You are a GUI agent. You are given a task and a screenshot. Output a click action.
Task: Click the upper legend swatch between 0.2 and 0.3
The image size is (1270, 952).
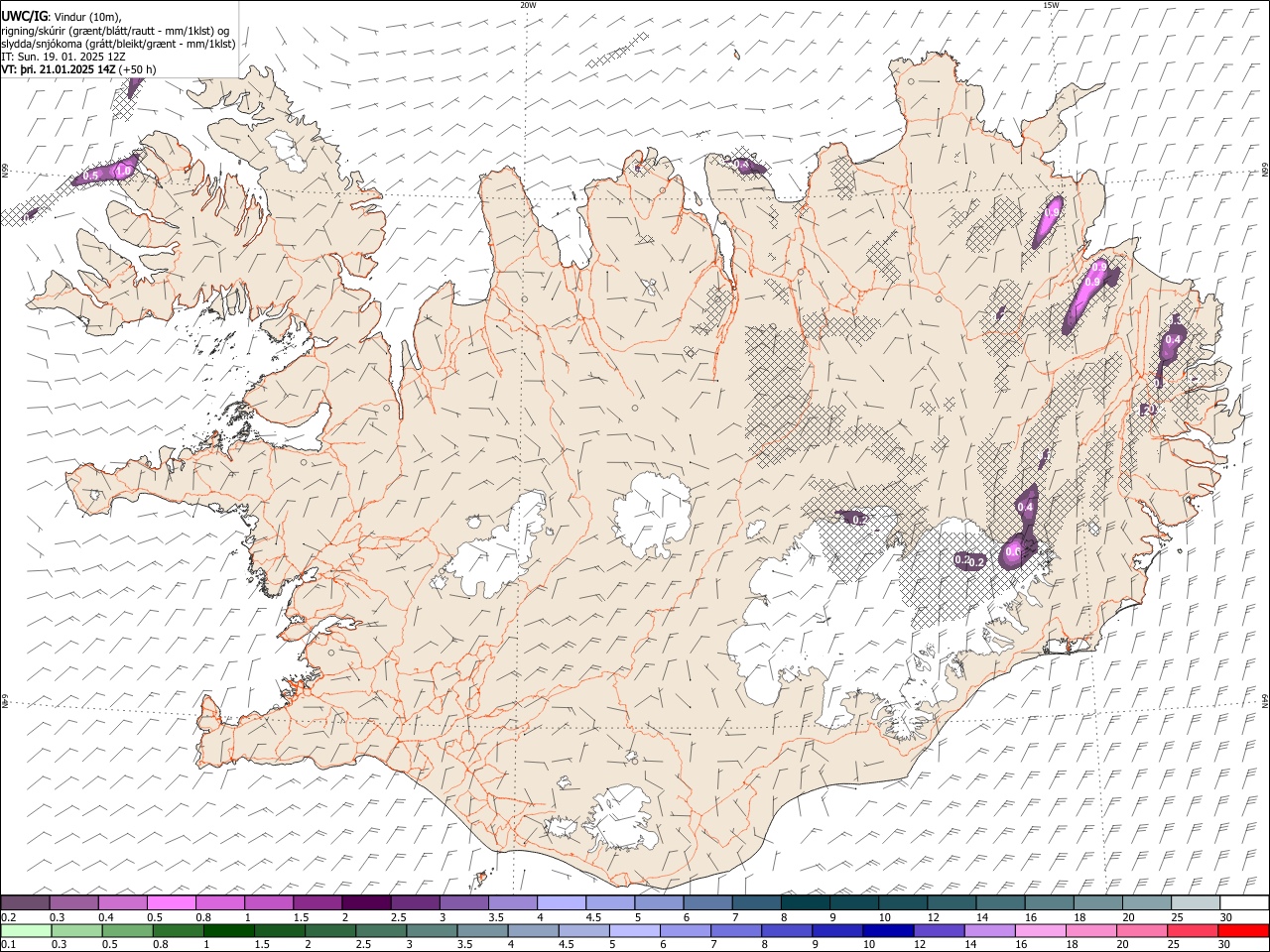coord(26,902)
